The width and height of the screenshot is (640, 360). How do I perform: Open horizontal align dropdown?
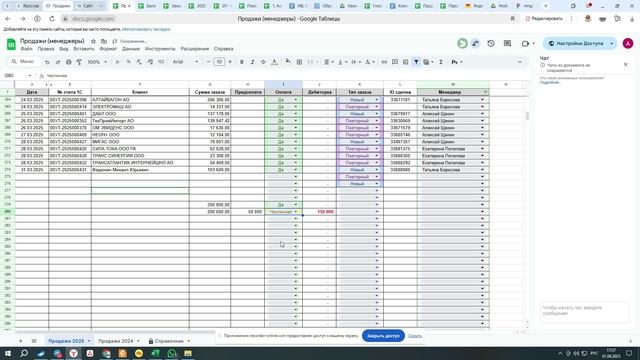click(x=329, y=62)
